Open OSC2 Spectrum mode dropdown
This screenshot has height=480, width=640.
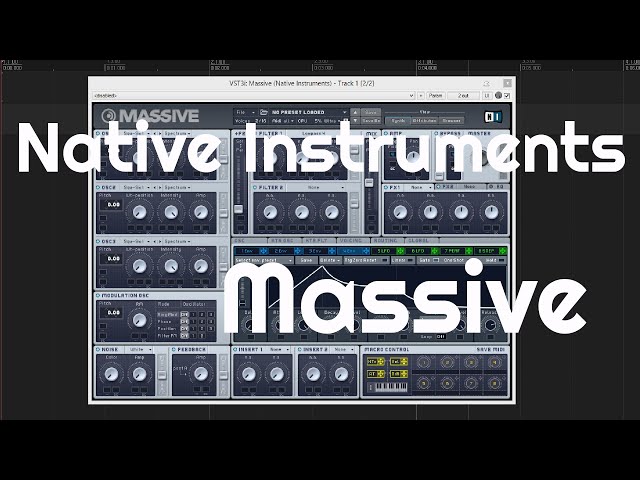pos(177,187)
